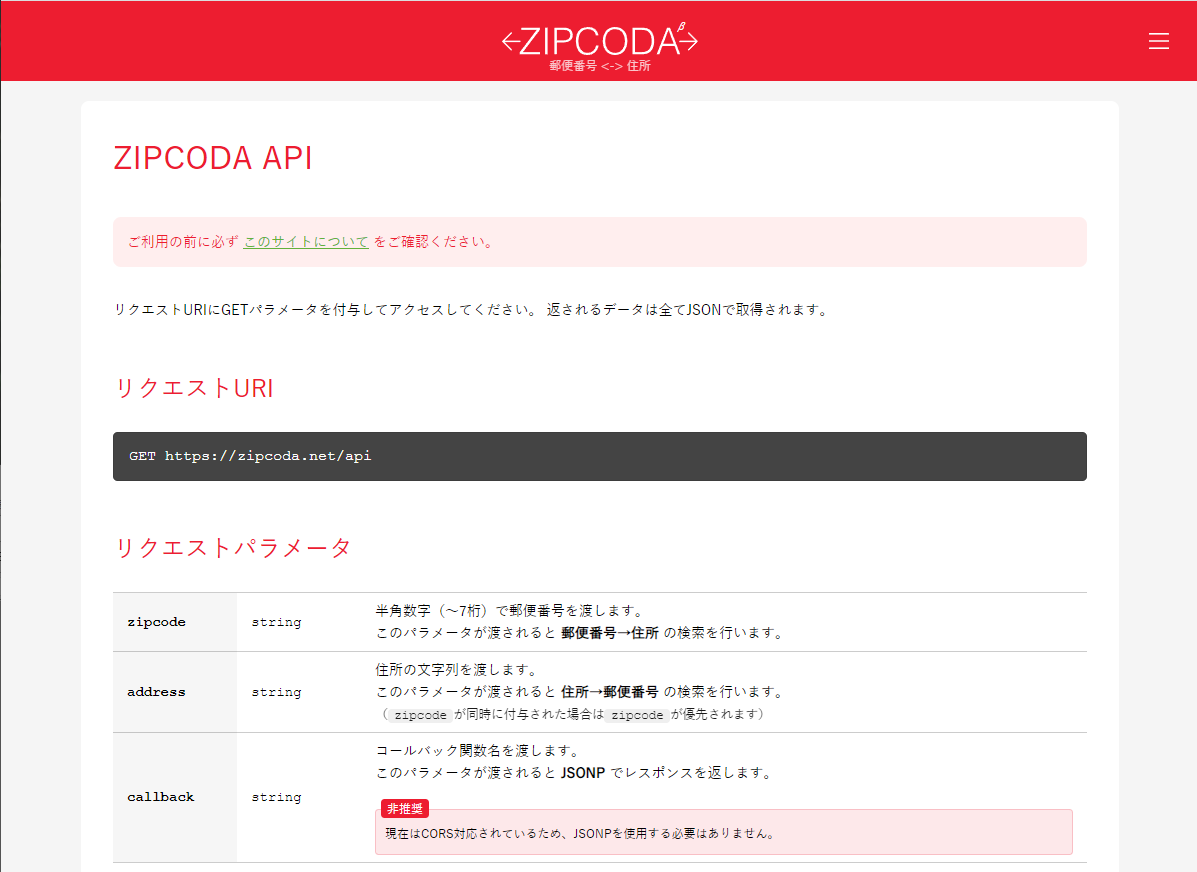Click the left arrow of the ZIPCODA logo
1197x872 pixels.
(x=510, y=41)
